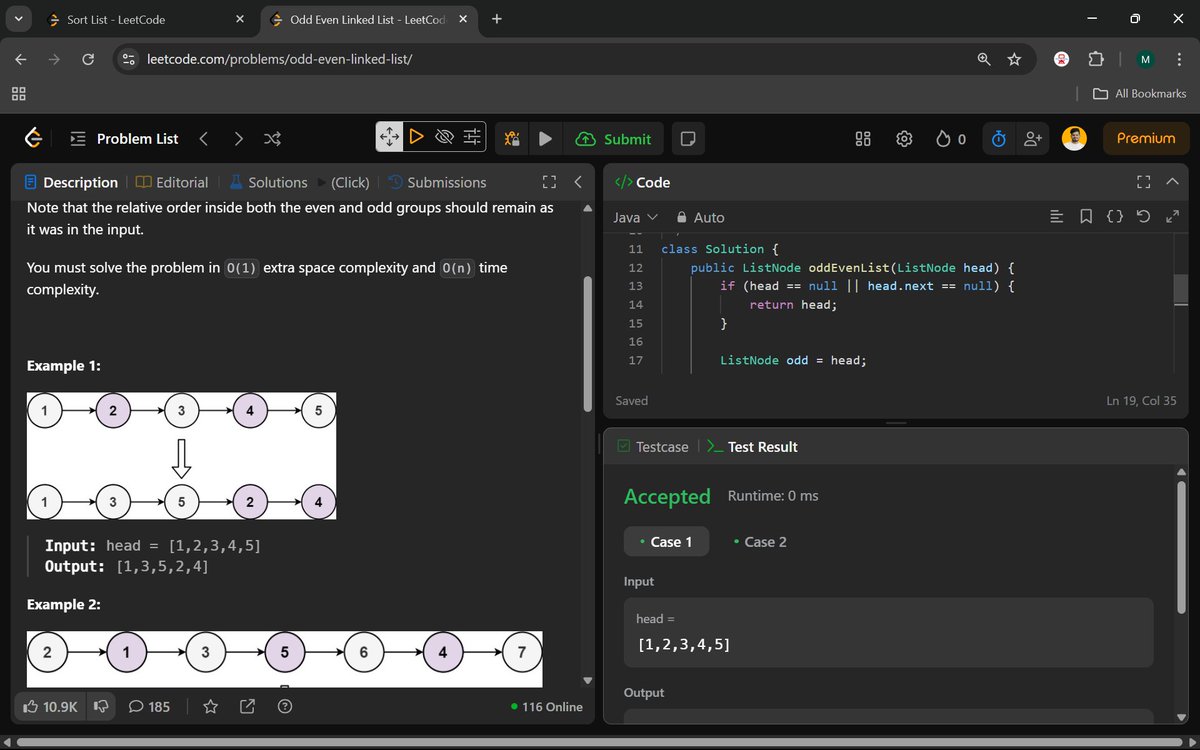This screenshot has height=750, width=1200.
Task: Switch to the Description tab
Action: tap(71, 182)
